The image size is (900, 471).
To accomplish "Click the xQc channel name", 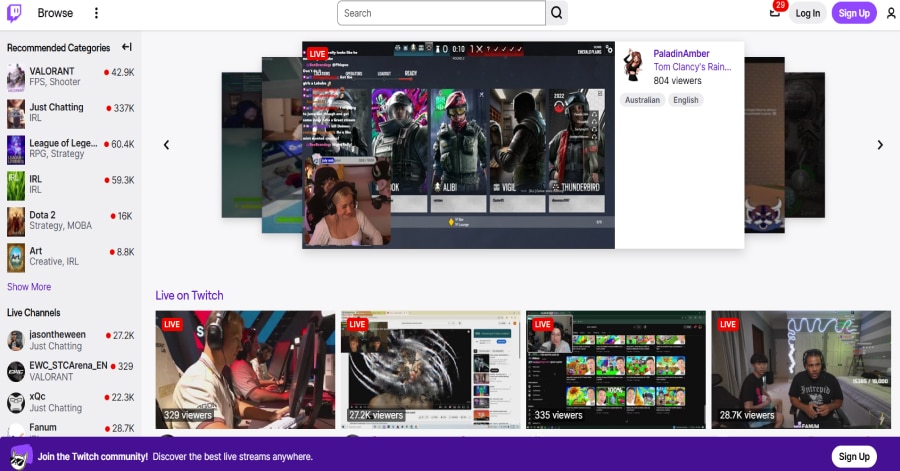I will (37, 396).
